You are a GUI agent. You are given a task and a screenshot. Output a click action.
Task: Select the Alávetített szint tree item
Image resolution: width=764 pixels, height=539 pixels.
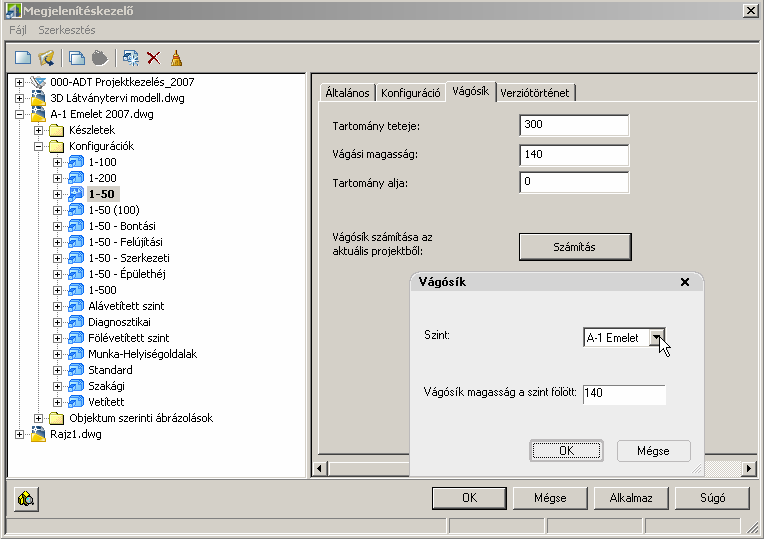[x=126, y=306]
